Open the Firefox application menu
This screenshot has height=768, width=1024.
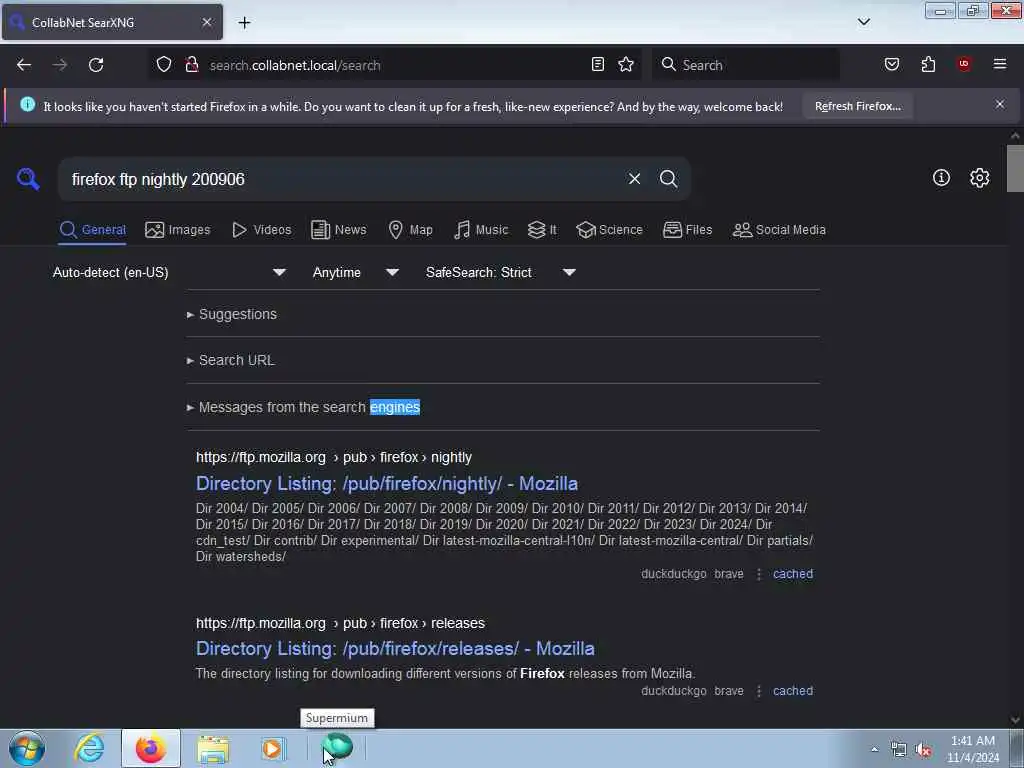tap(1000, 64)
